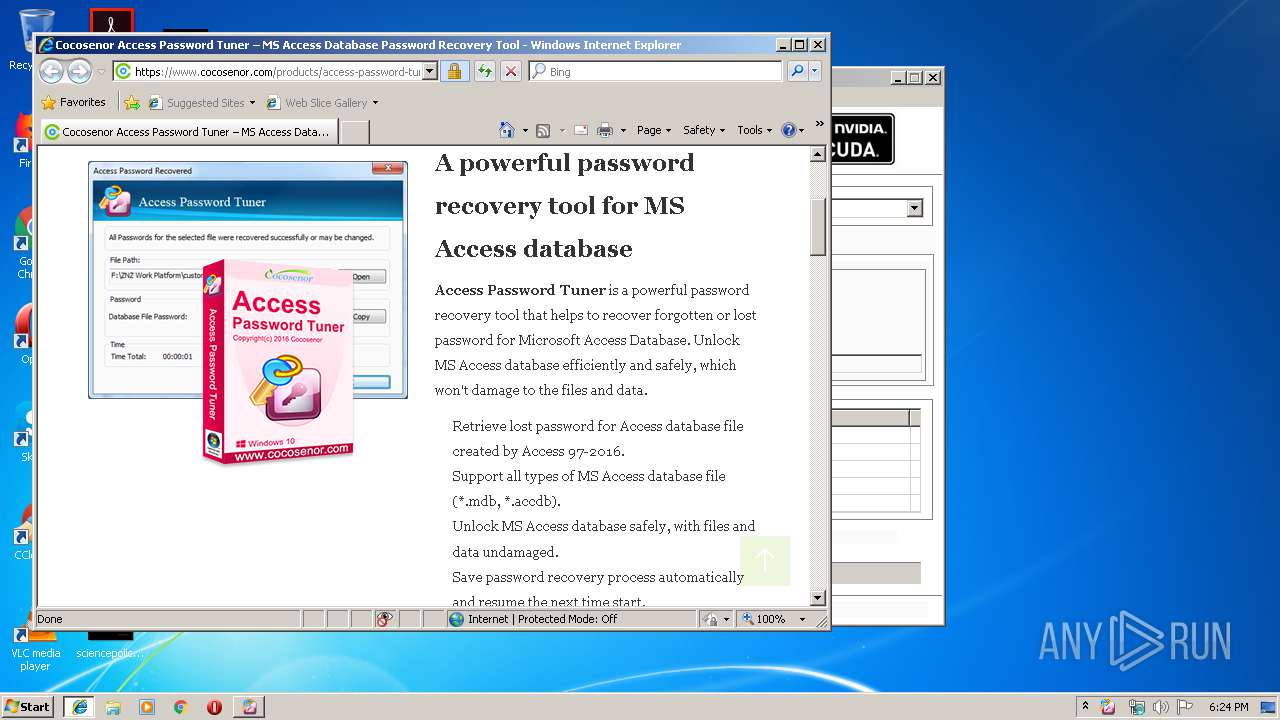Viewport: 1280px width, 720px height.
Task: Expand the Print options dropdown arrow
Action: [623, 130]
